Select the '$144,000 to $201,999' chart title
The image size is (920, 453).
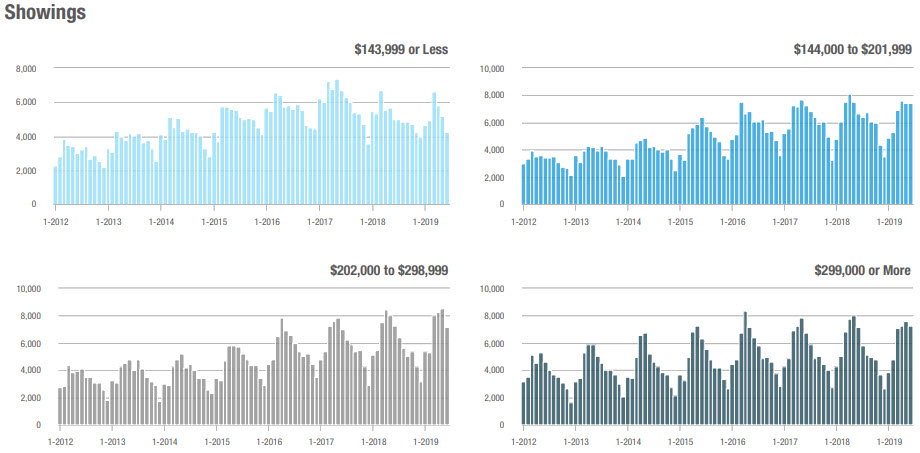tap(853, 49)
